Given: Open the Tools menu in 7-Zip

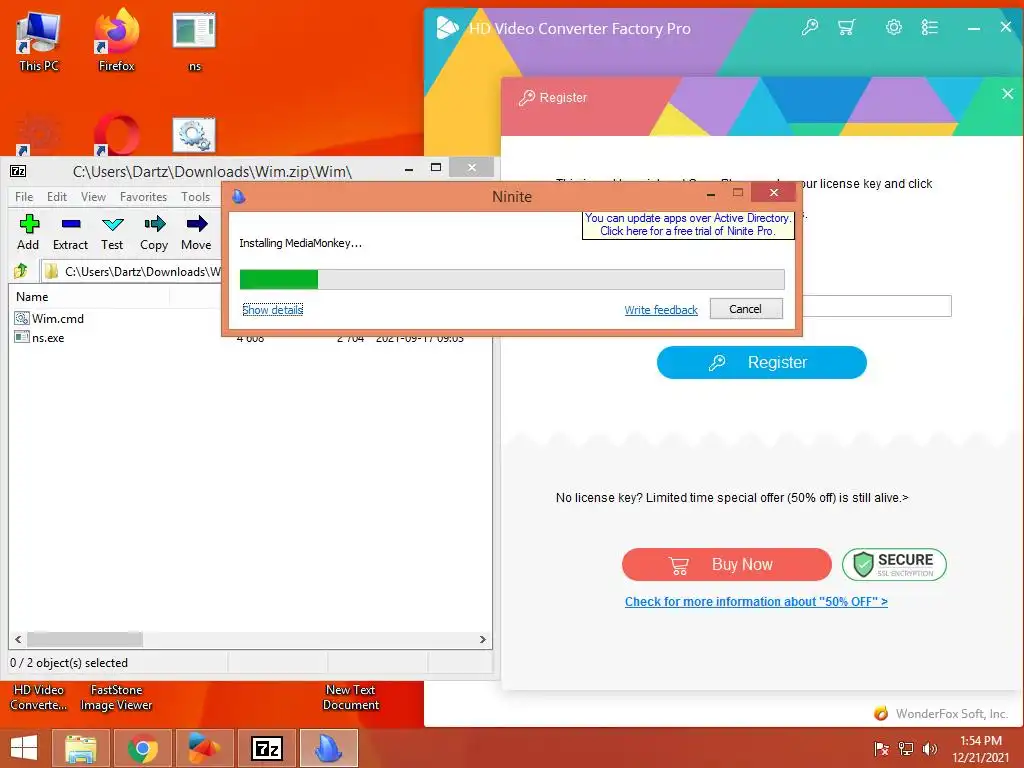Looking at the screenshot, I should tap(195, 197).
